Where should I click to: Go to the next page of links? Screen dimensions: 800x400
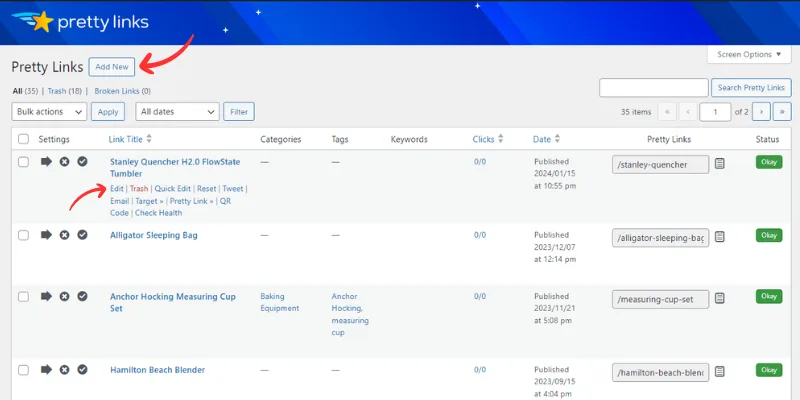(x=762, y=112)
